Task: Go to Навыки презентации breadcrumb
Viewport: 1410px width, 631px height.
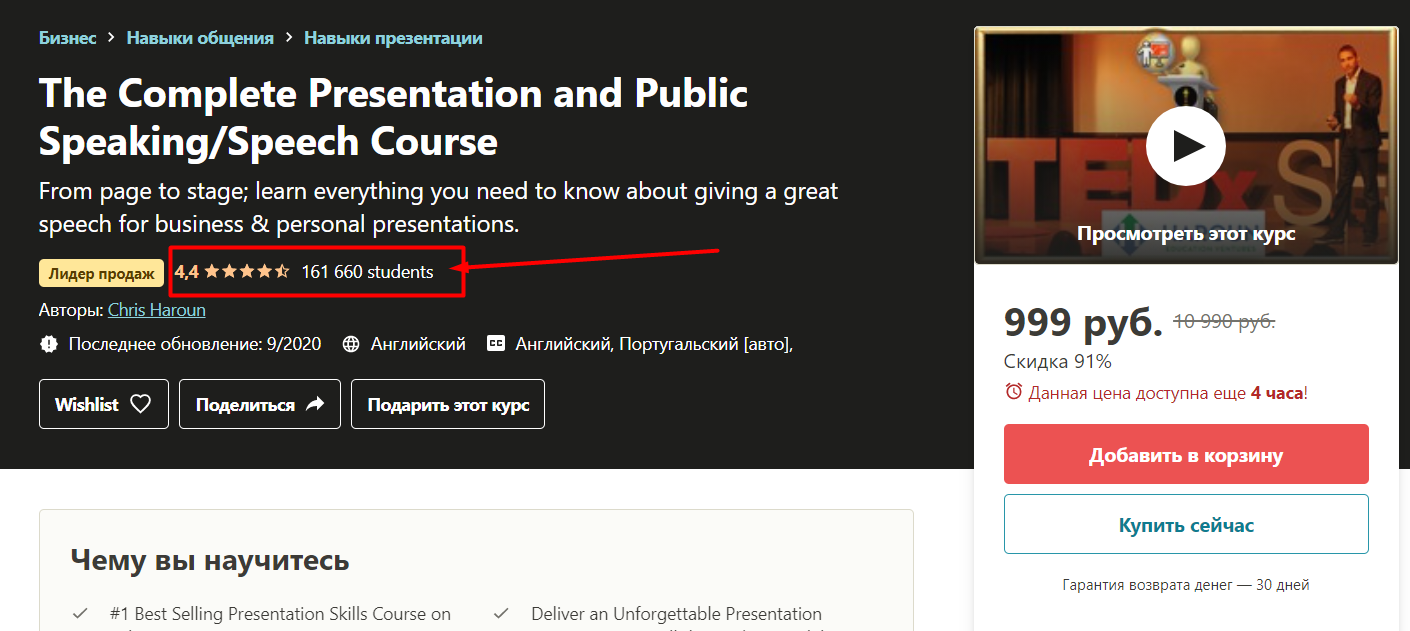Action: coord(393,38)
